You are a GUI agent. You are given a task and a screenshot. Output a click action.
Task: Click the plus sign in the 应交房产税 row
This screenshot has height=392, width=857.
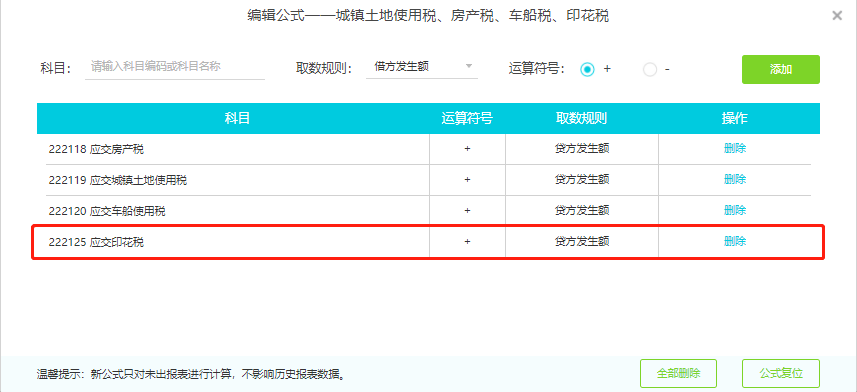click(x=467, y=148)
